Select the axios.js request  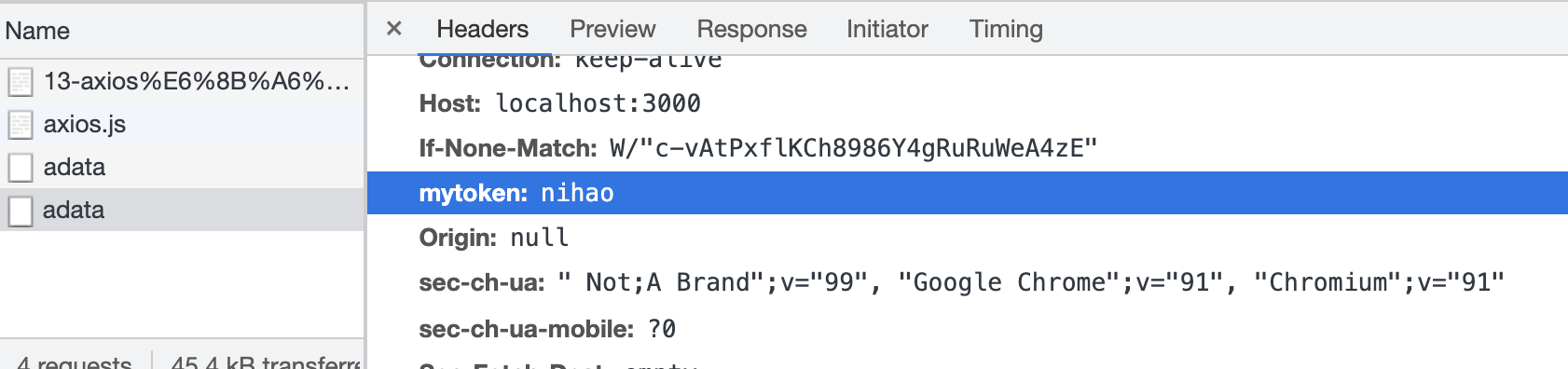pos(182,124)
